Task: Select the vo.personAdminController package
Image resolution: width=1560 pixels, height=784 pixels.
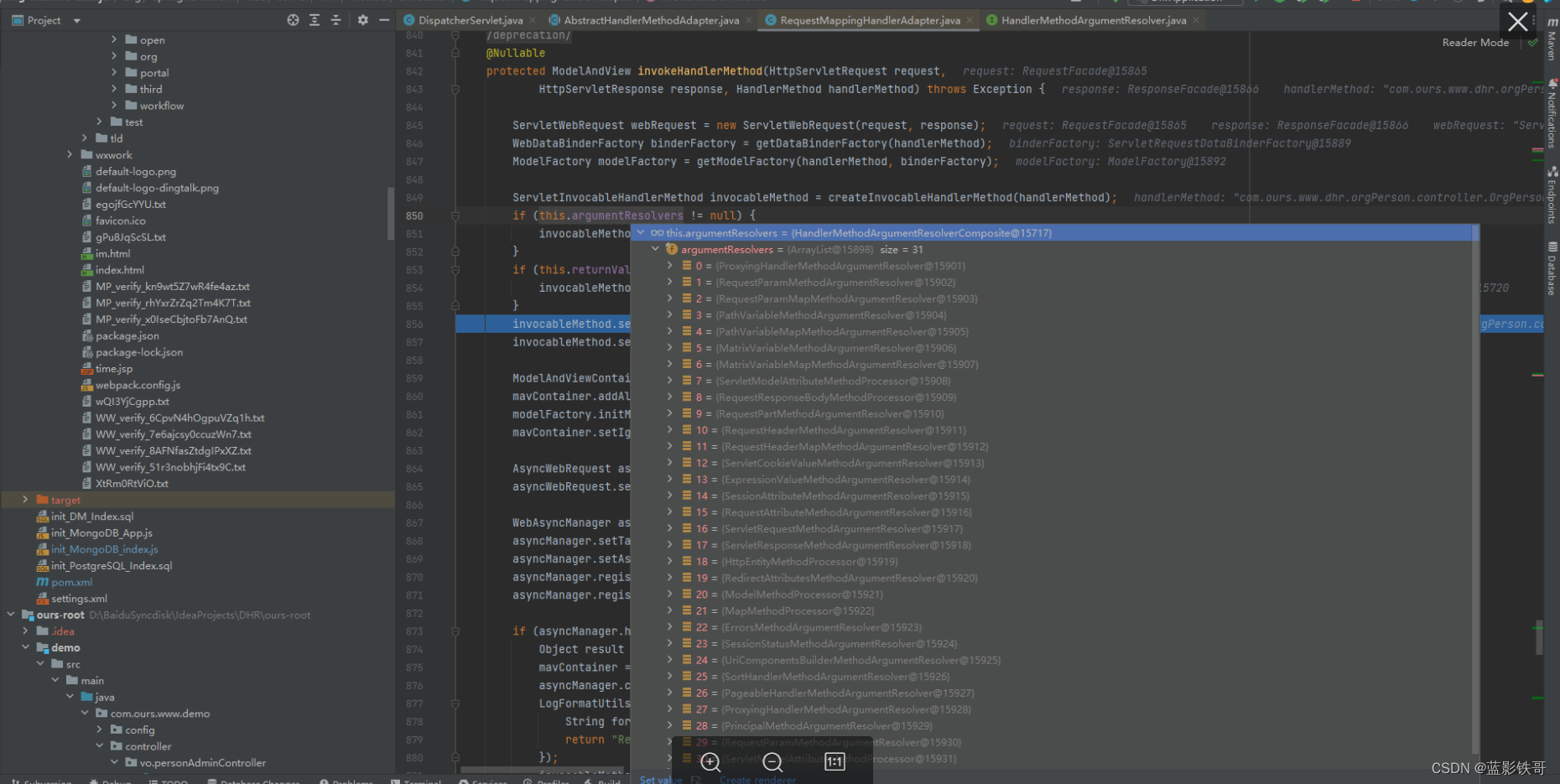Action: coord(202,763)
